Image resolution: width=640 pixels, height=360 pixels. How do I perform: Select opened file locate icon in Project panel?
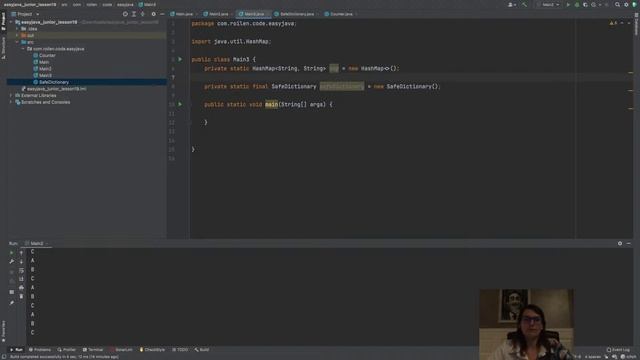[x=125, y=14]
